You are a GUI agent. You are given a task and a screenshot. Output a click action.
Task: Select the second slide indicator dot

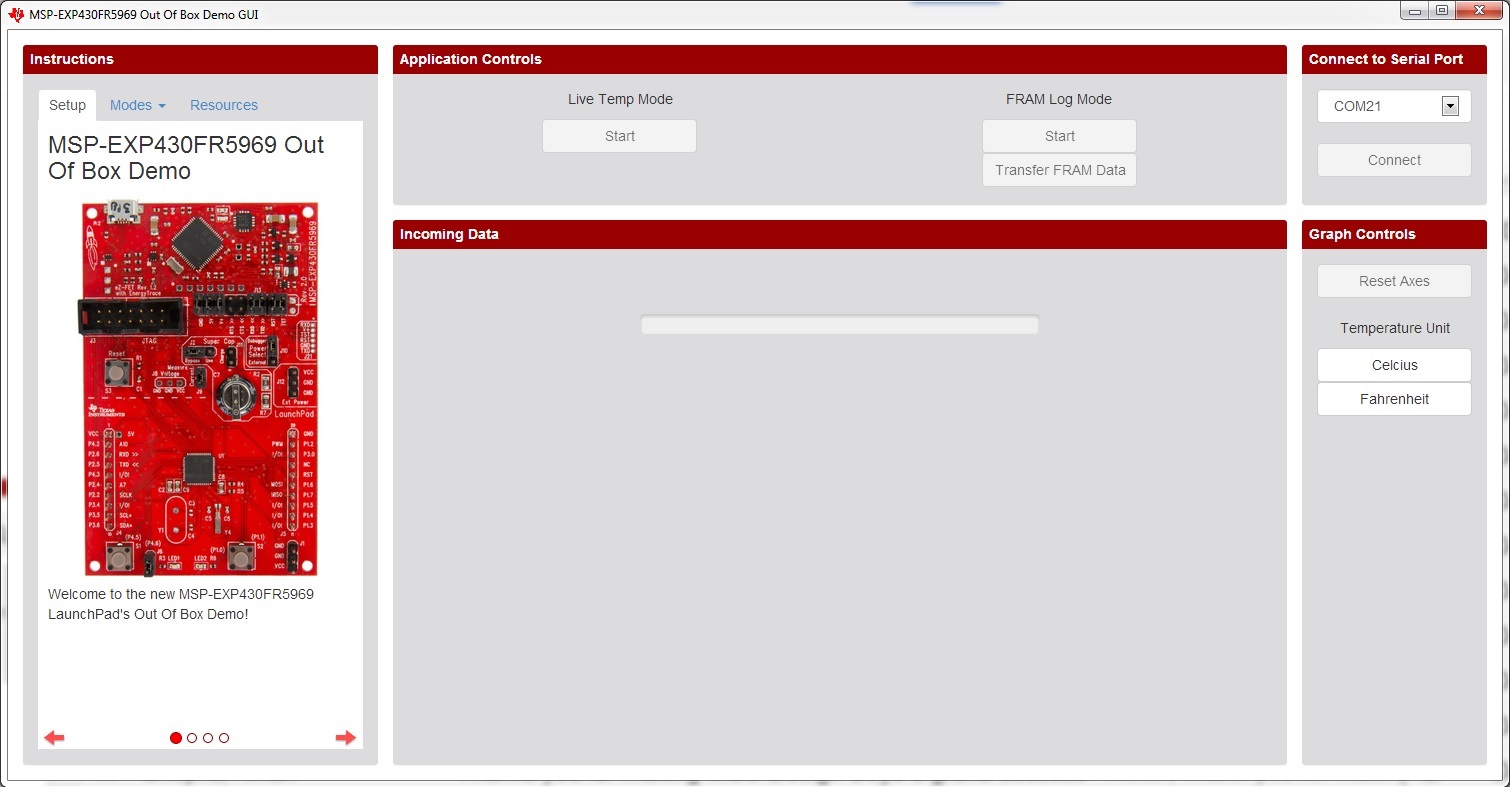coord(192,738)
